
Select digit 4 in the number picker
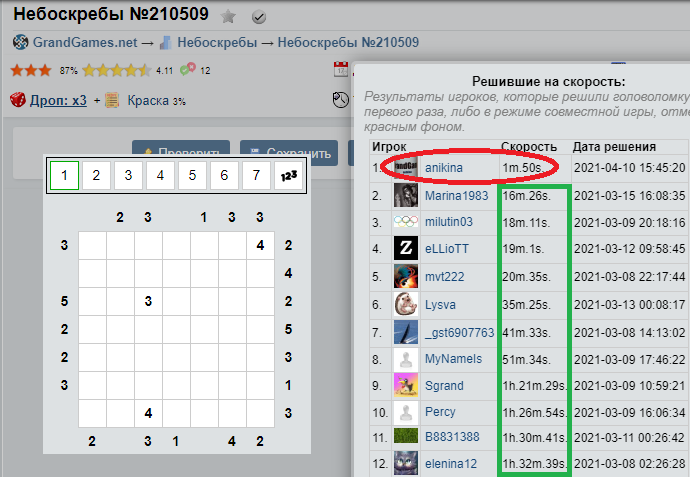pos(160,176)
